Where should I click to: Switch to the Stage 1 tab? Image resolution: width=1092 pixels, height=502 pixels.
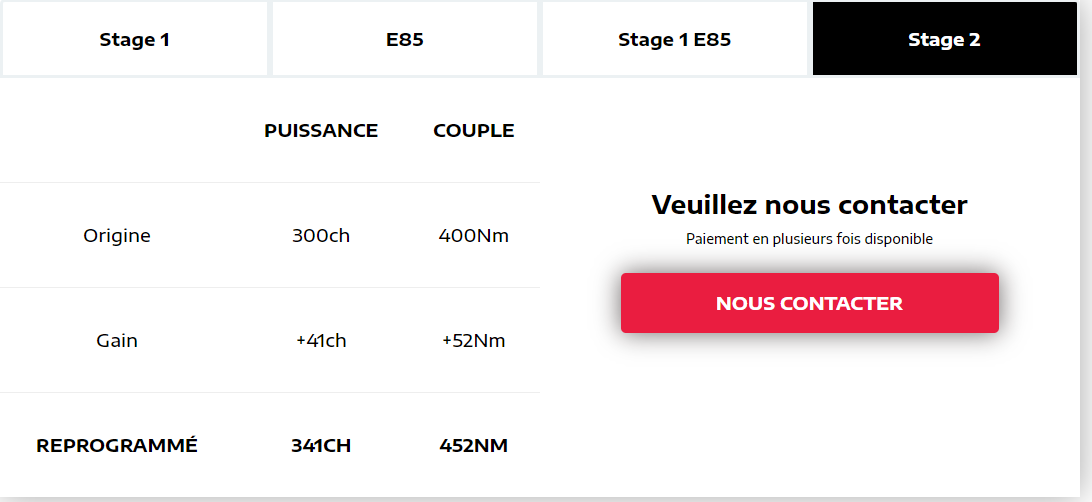(135, 40)
